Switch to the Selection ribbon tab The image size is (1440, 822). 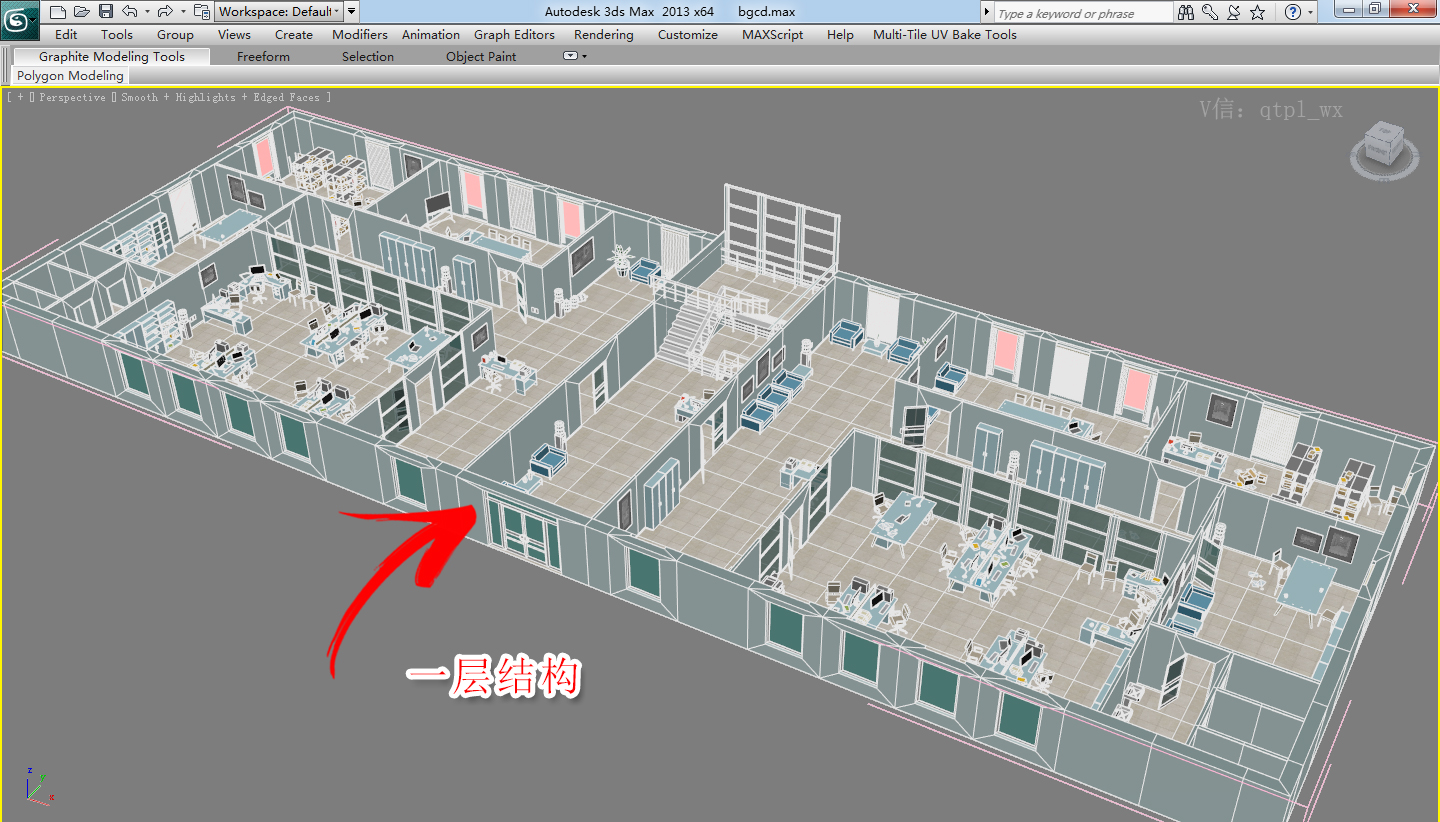[368, 56]
